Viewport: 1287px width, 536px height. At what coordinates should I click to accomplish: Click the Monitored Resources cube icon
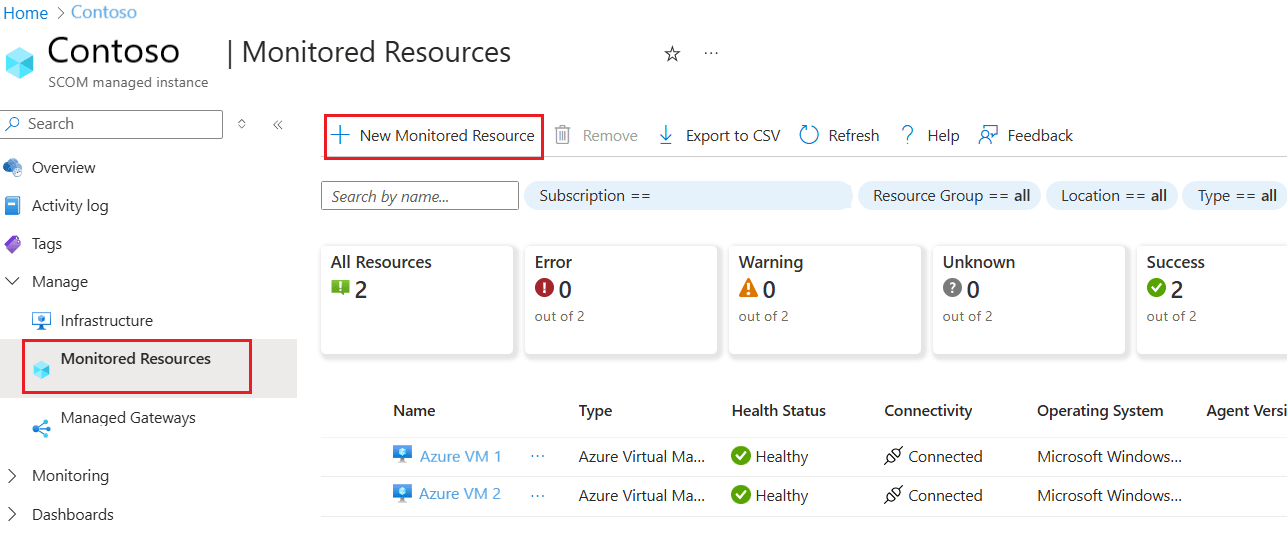41,369
